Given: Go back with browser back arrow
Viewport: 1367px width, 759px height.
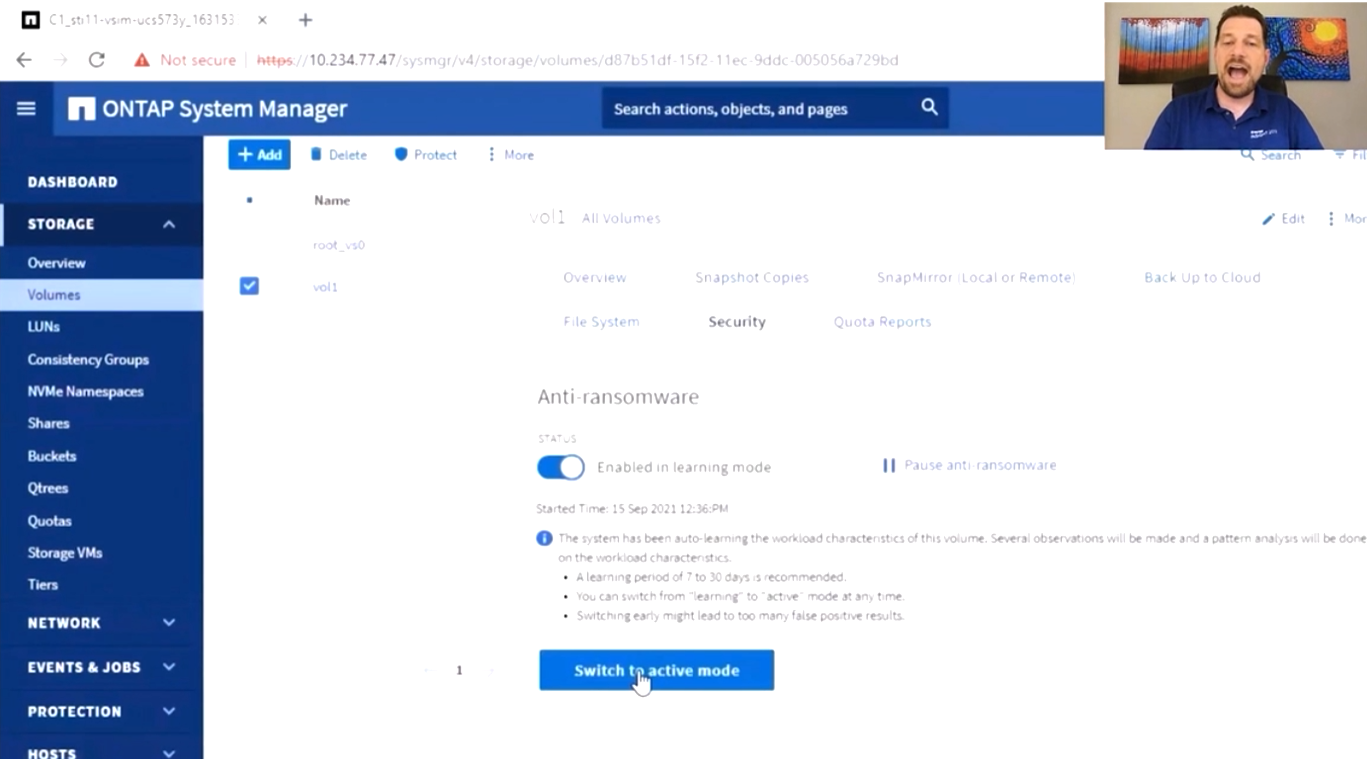Looking at the screenshot, I should (24, 60).
